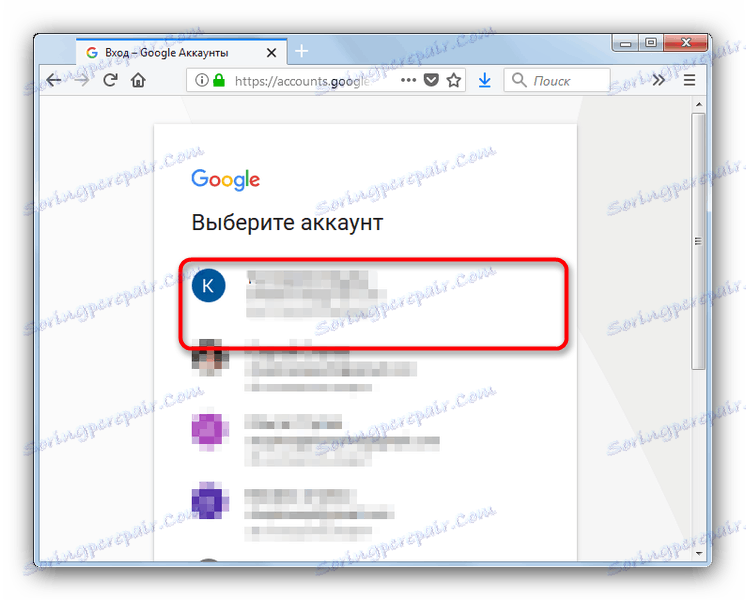Click the magnifier icon in the search box

pos(519,80)
